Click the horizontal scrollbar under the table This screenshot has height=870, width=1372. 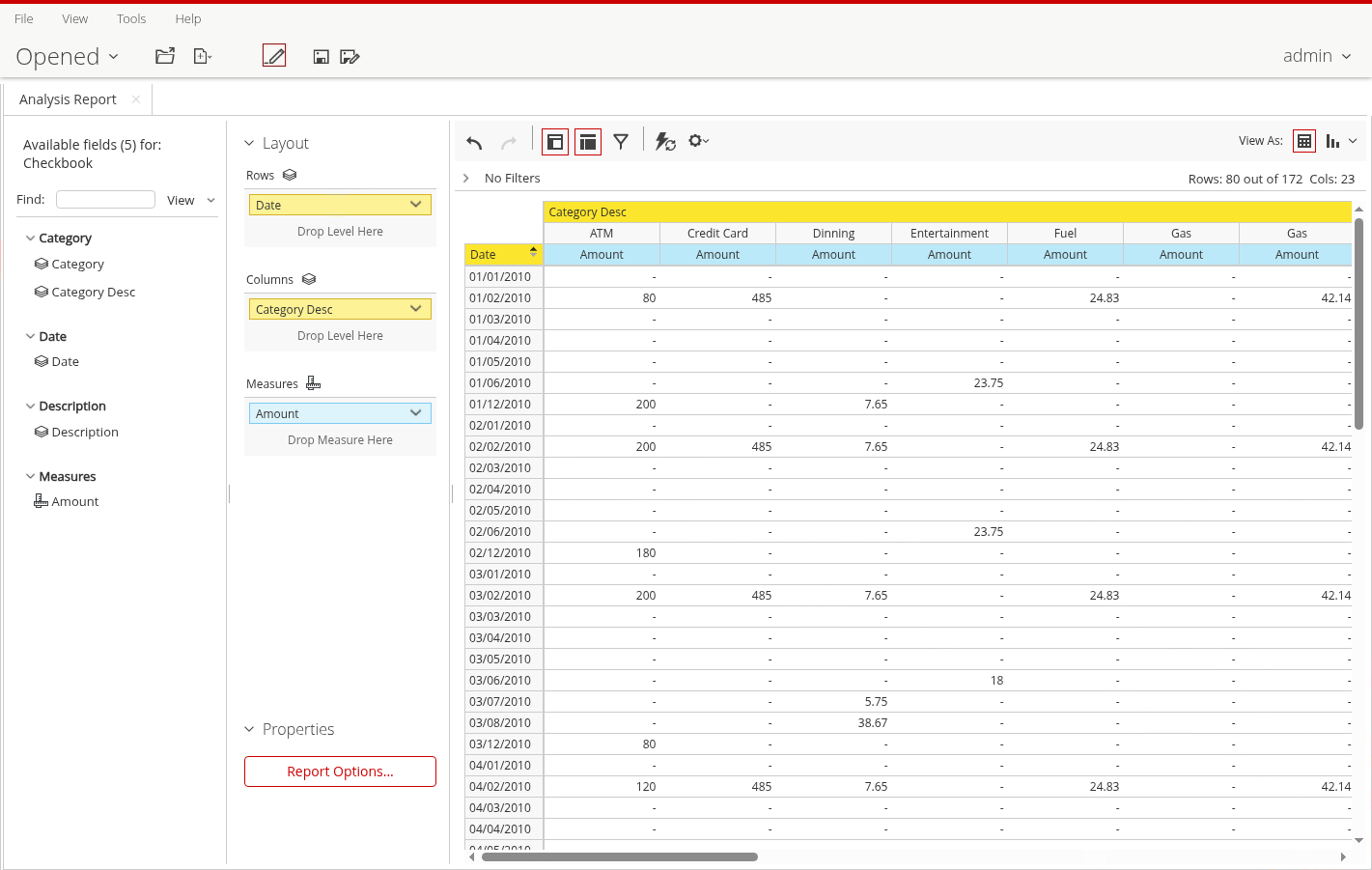coord(619,856)
